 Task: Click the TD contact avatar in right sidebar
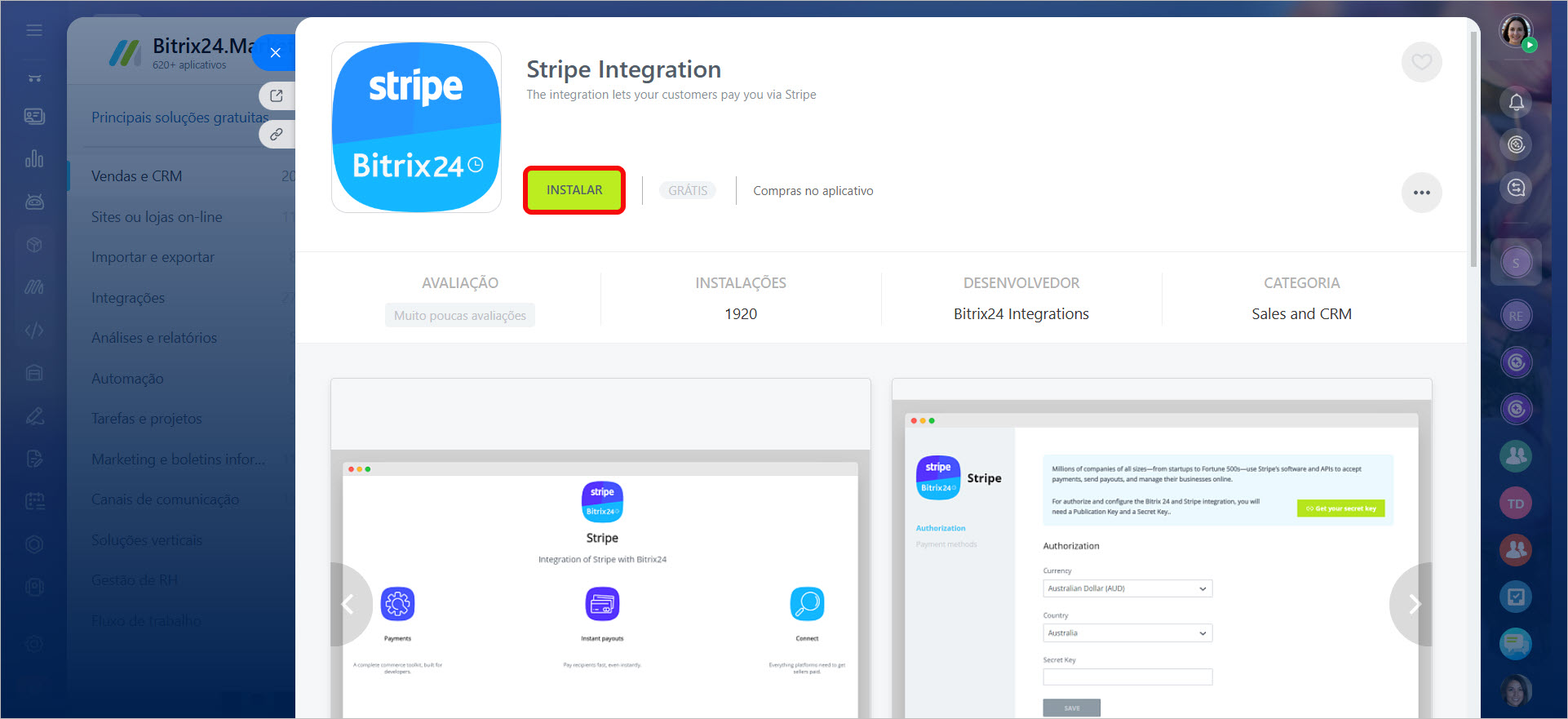point(1515,504)
